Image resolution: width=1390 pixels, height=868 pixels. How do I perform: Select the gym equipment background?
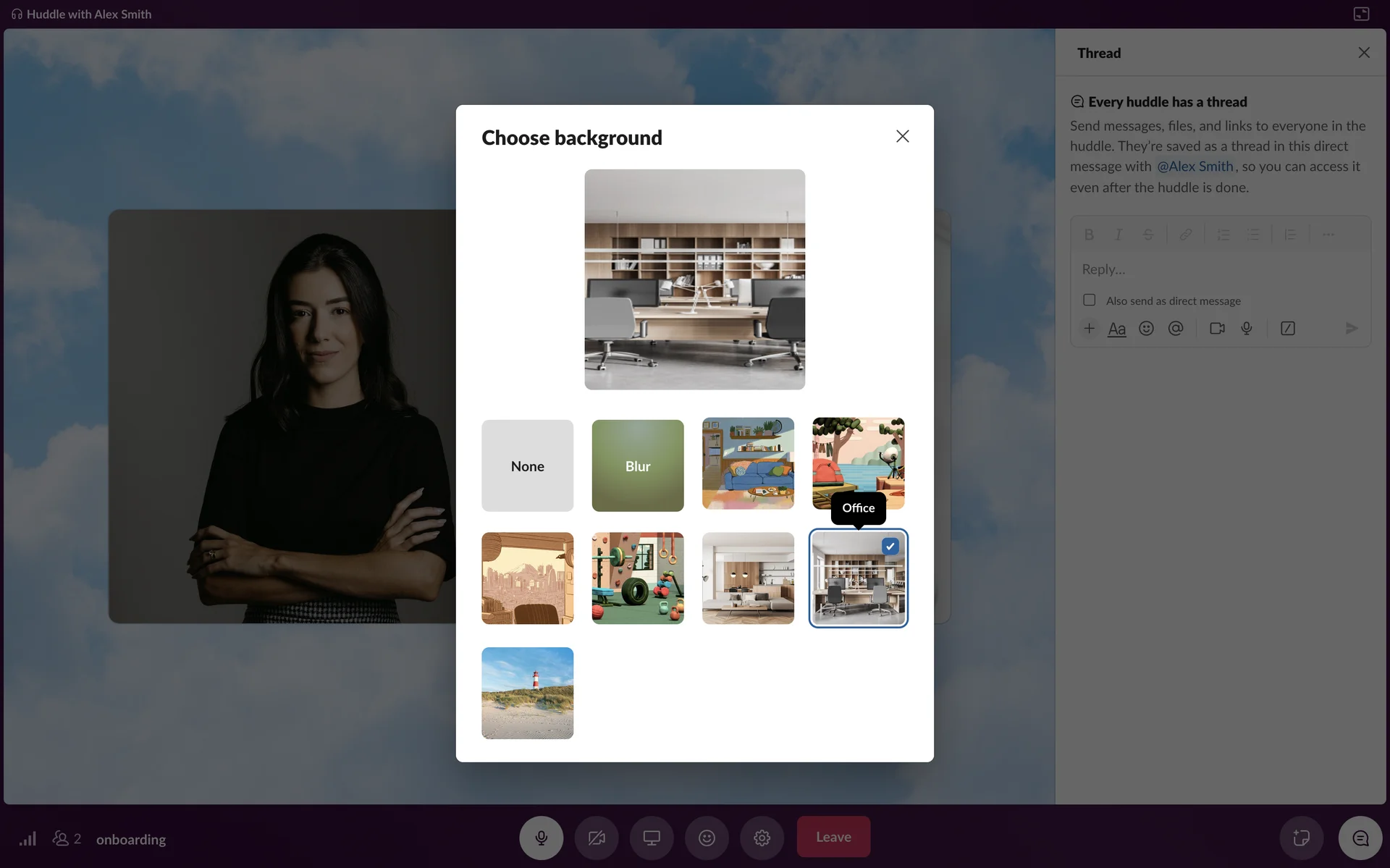(x=637, y=578)
